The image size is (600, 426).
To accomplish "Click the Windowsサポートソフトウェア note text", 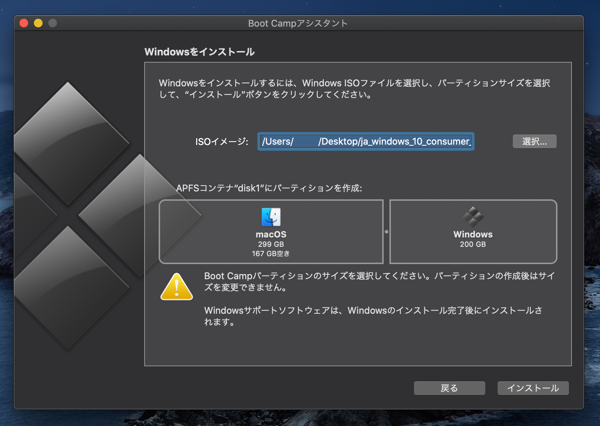I will click(x=373, y=316).
